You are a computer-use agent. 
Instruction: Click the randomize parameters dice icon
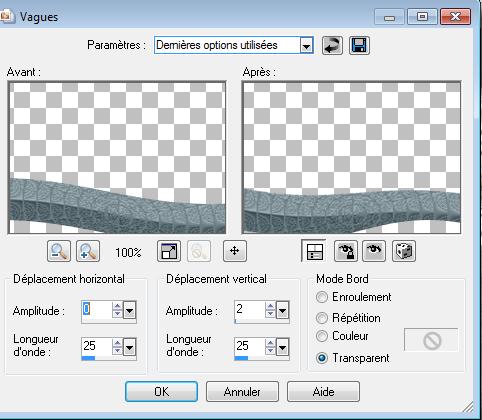404,251
